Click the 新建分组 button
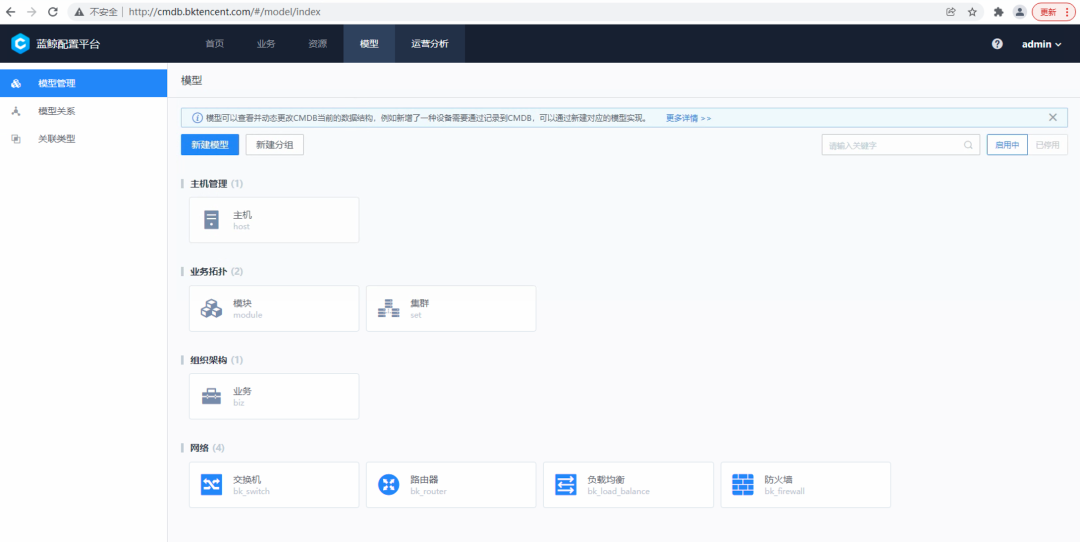1080x542 pixels. (275, 145)
